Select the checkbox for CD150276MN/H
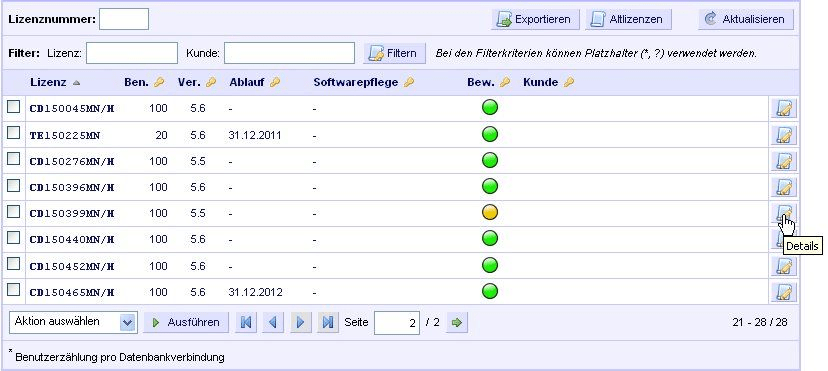This screenshot has width=828, height=371. [14, 159]
